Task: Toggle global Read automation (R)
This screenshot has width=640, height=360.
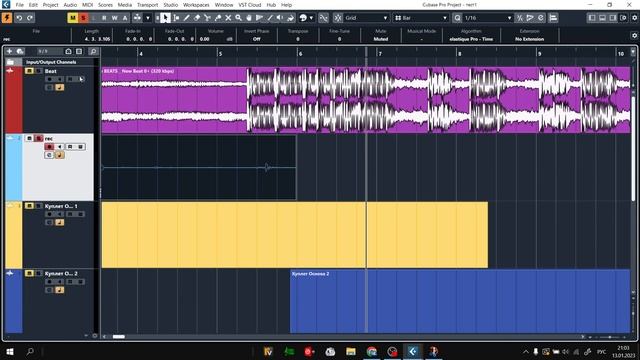Action: [x=104, y=18]
